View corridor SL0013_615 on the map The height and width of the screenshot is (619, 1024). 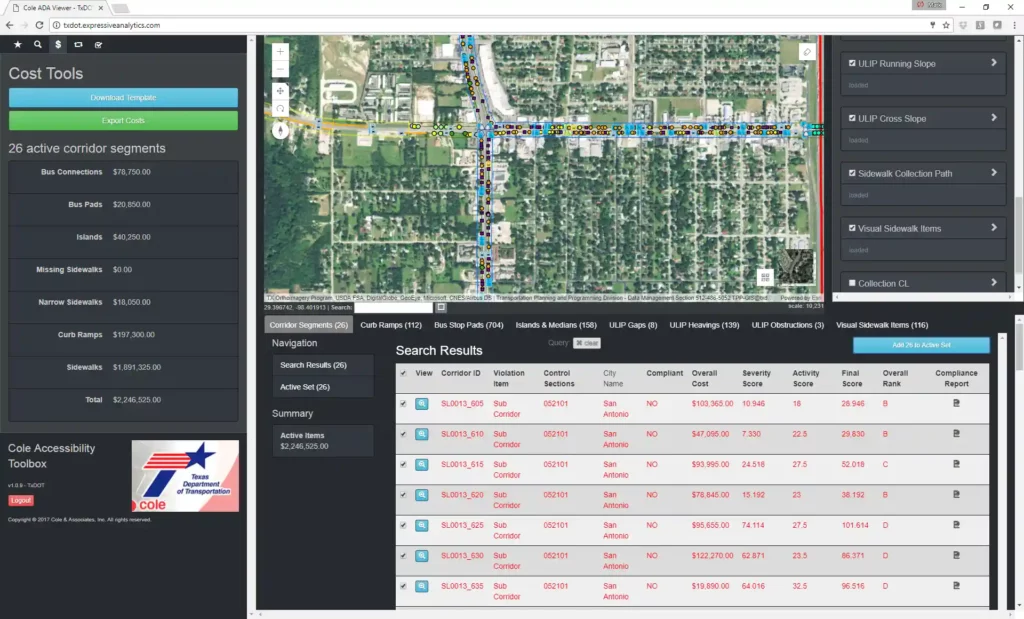point(422,464)
